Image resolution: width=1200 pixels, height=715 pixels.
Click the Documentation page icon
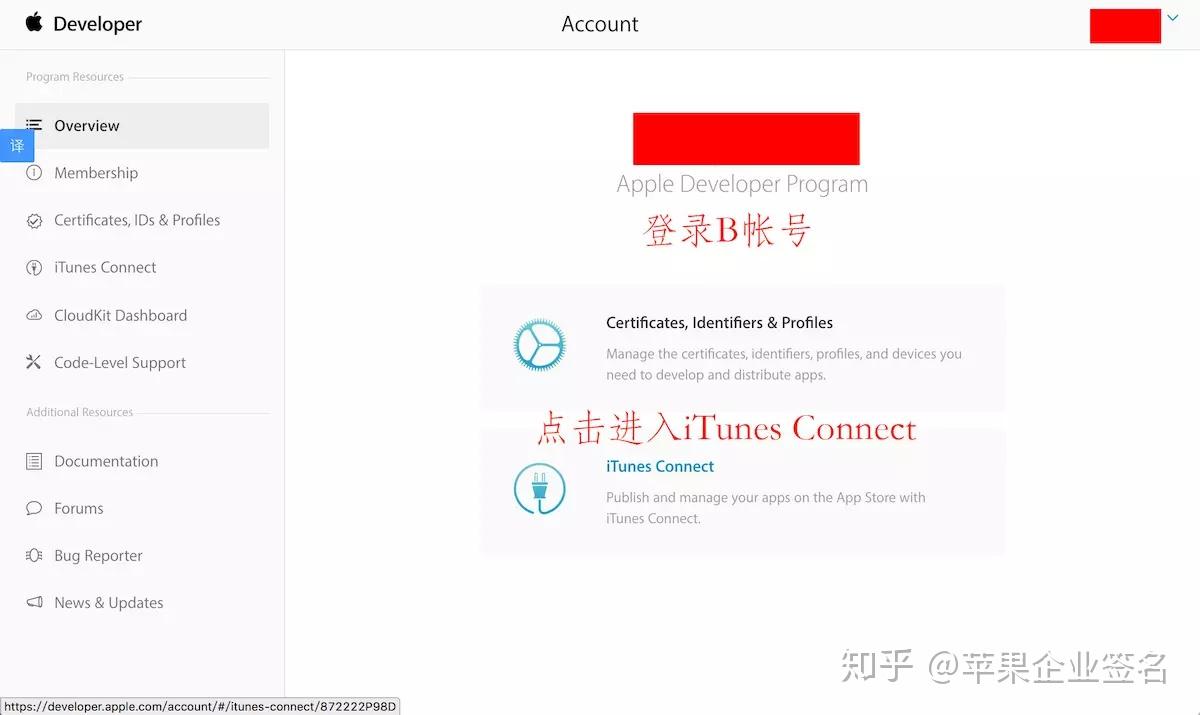pyautogui.click(x=34, y=461)
